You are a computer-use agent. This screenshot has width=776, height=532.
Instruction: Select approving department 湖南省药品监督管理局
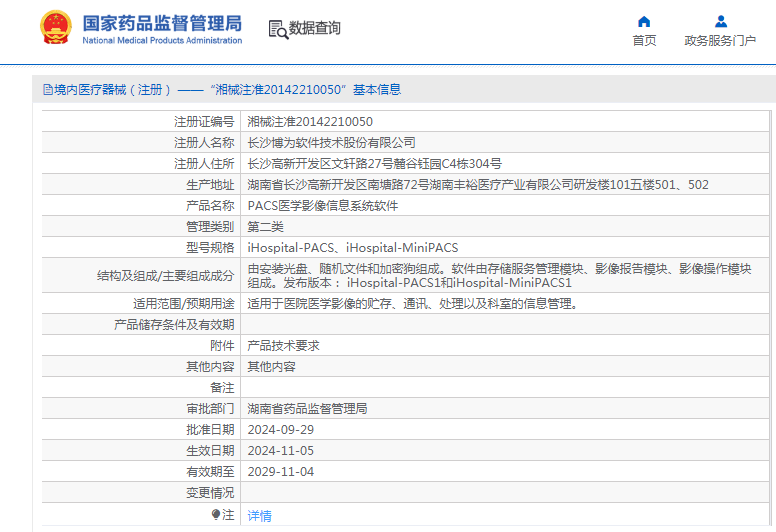click(307, 409)
